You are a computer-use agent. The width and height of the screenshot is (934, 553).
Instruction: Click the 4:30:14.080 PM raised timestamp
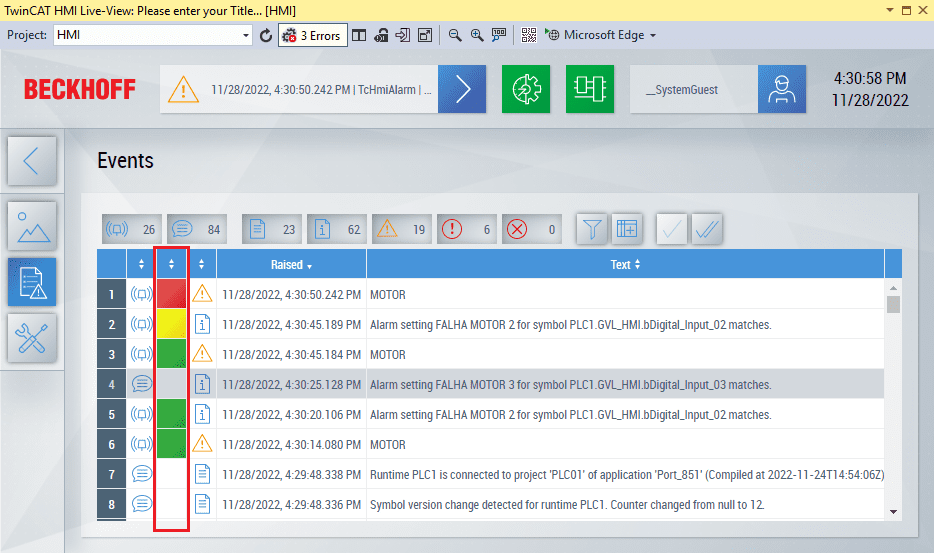291,445
